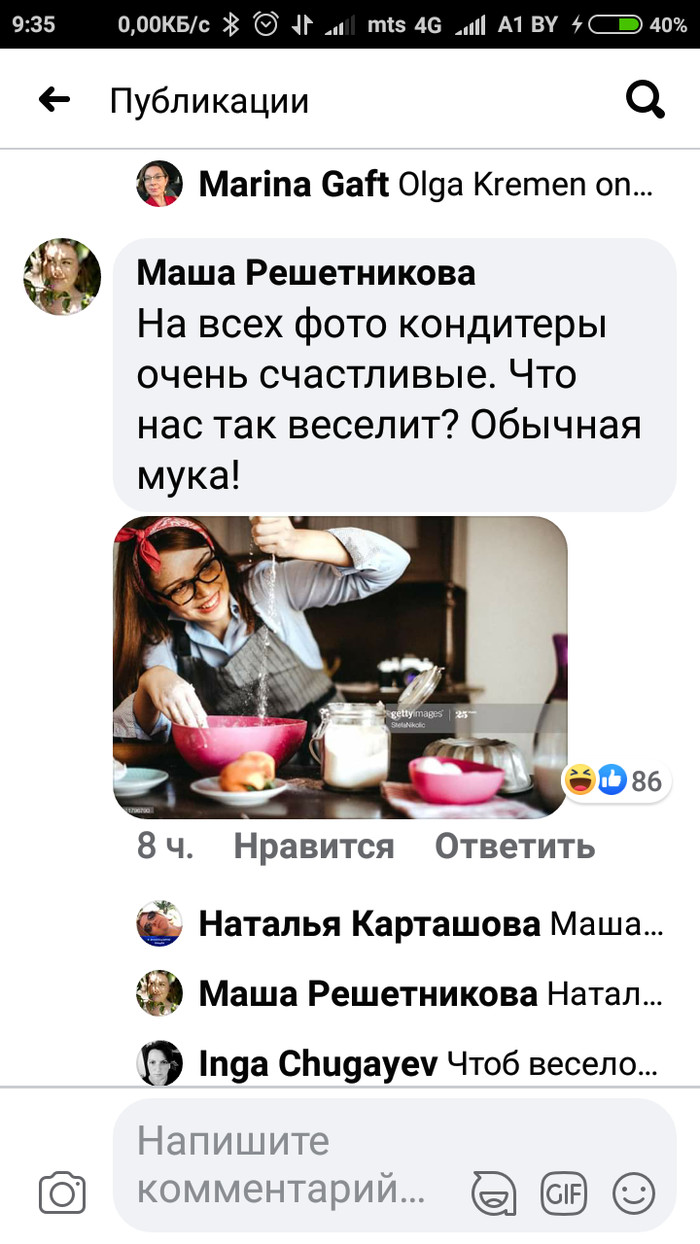
Task: Expand Маша Решетникова's second reply
Action: pos(429,993)
